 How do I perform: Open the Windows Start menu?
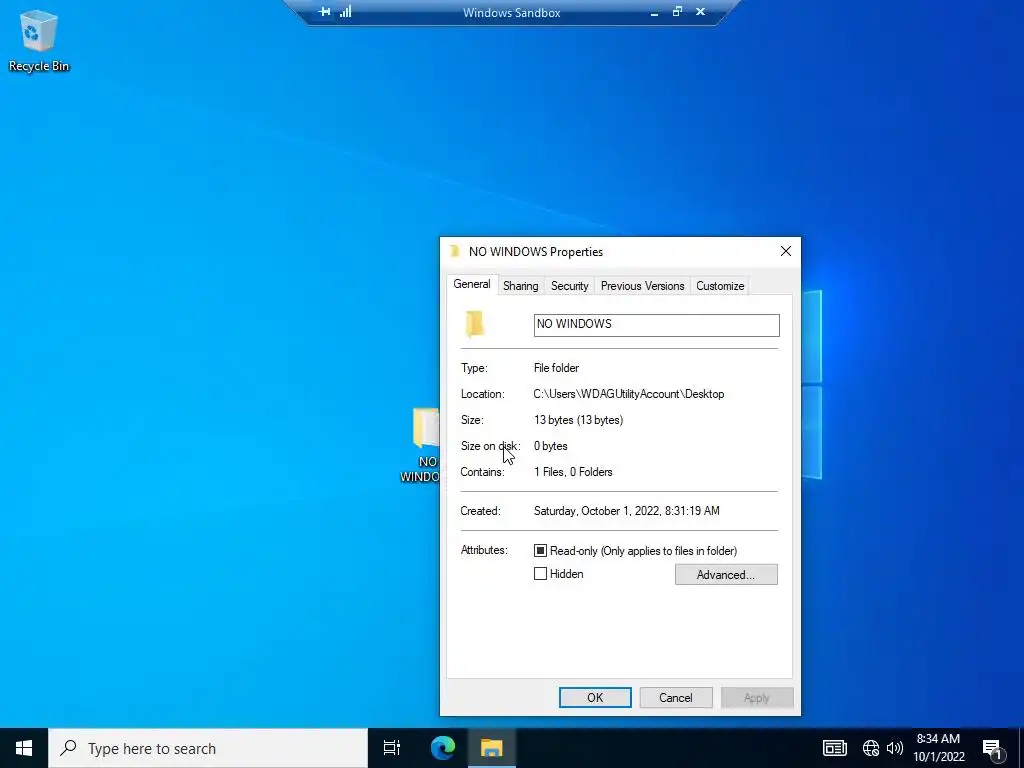(x=24, y=748)
